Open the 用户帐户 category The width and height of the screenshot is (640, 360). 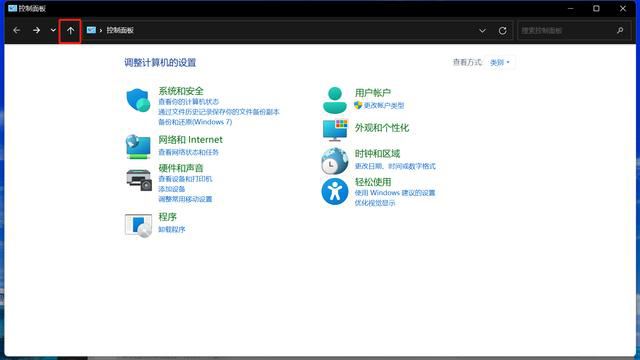point(373,93)
